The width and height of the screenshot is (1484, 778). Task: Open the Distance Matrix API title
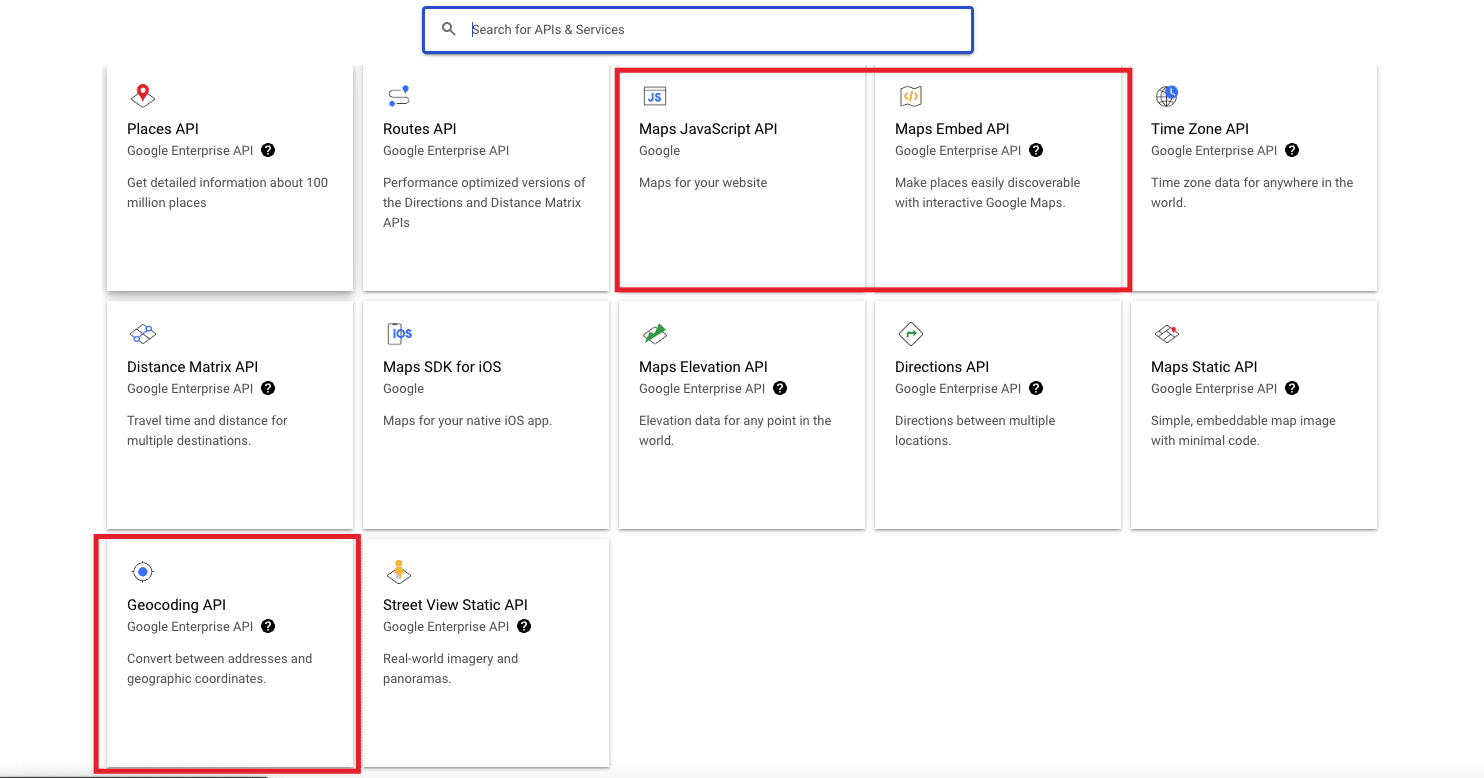tap(193, 367)
